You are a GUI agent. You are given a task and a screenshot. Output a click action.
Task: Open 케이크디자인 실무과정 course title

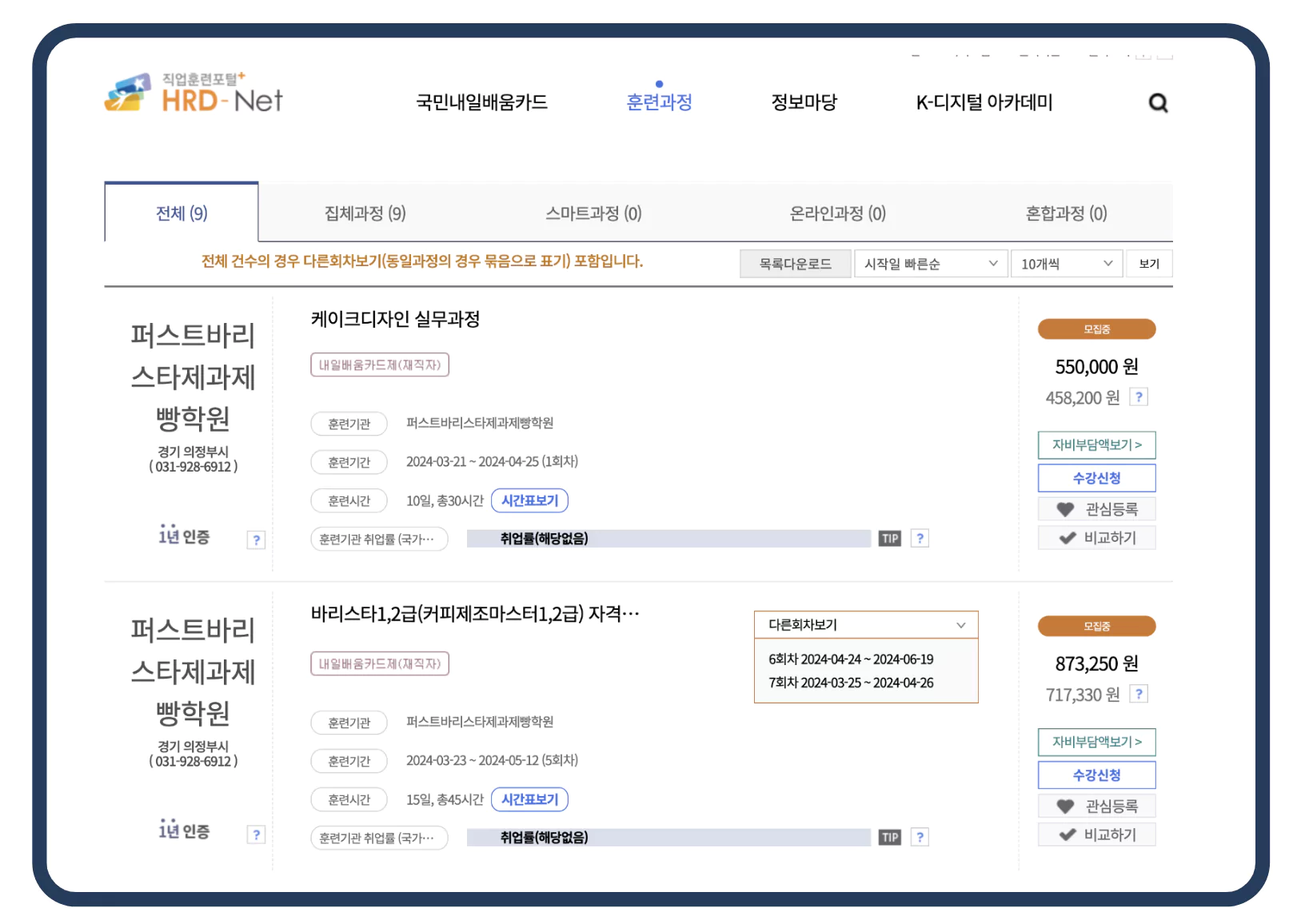tap(395, 319)
